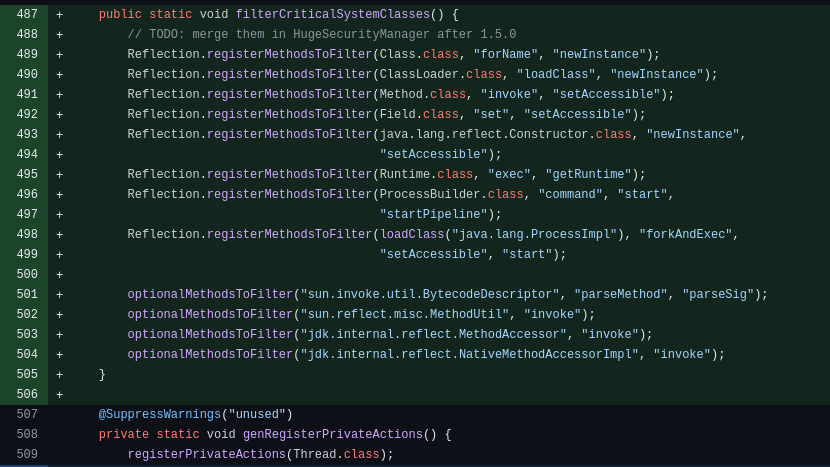Image resolution: width=830 pixels, height=467 pixels.
Task: Select line number 489 in the diff
Action: point(27,55)
